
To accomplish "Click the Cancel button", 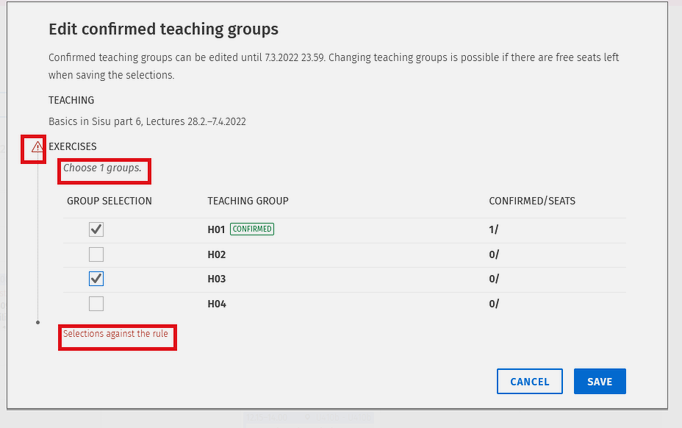I will 529,381.
